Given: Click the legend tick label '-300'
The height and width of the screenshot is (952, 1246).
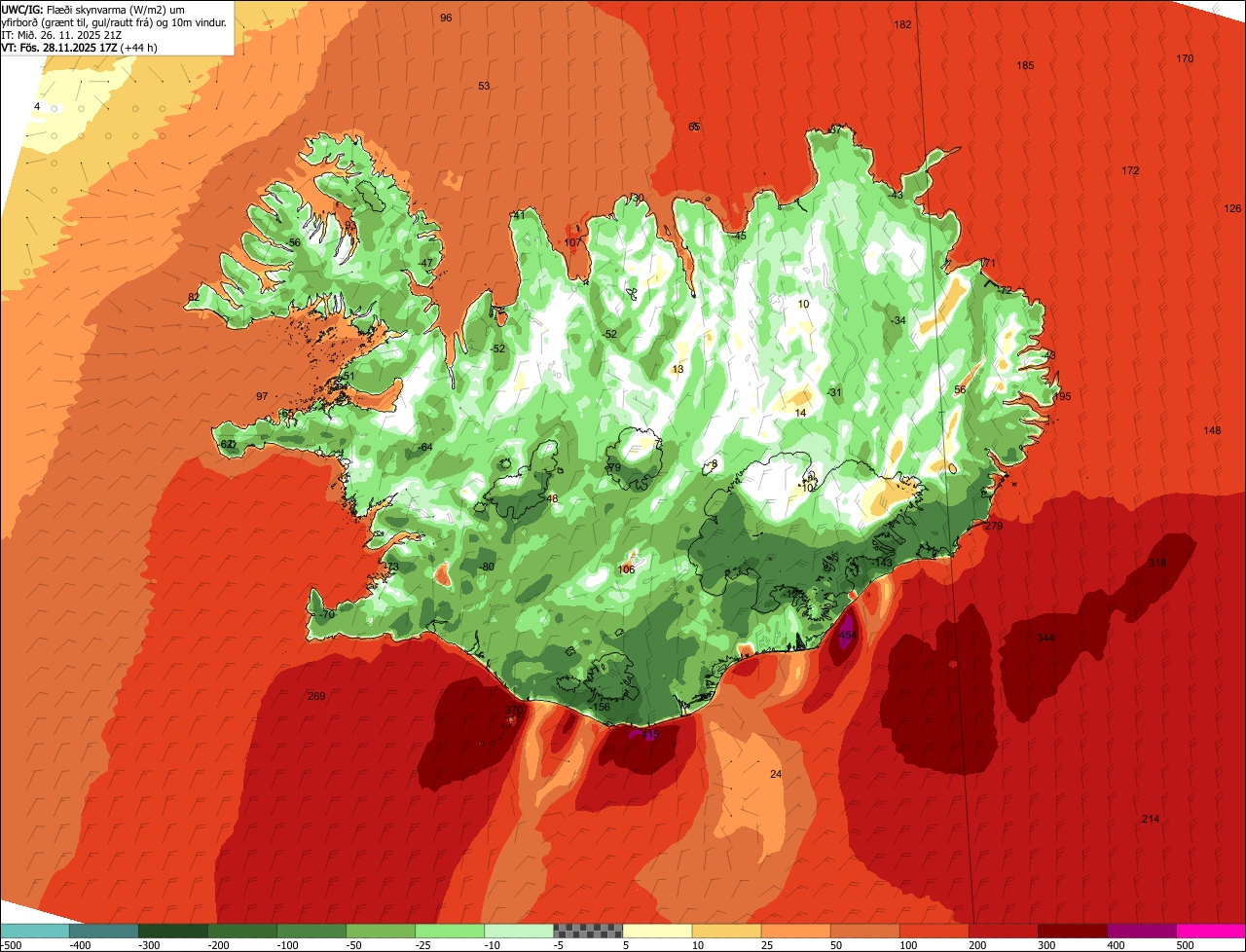Looking at the screenshot, I should pyautogui.click(x=150, y=944).
